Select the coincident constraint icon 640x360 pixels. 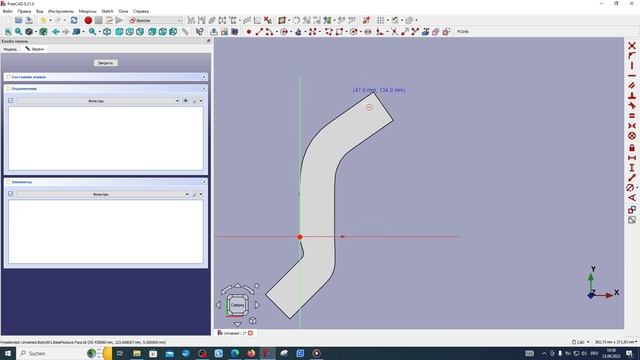pyautogui.click(x=632, y=45)
